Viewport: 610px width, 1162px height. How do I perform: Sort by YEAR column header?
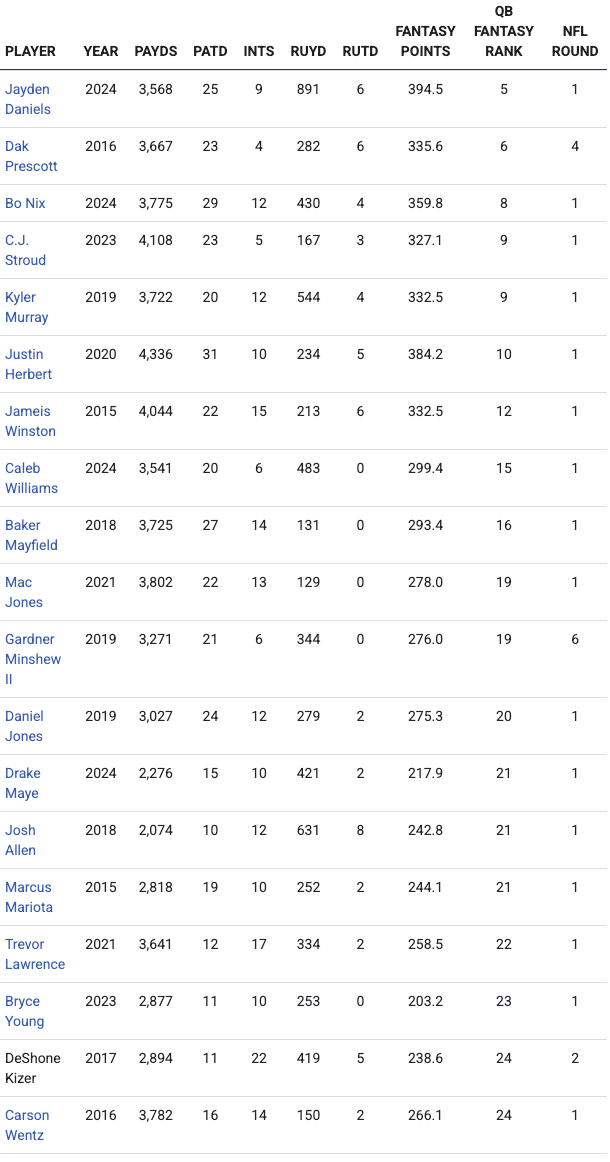100,51
